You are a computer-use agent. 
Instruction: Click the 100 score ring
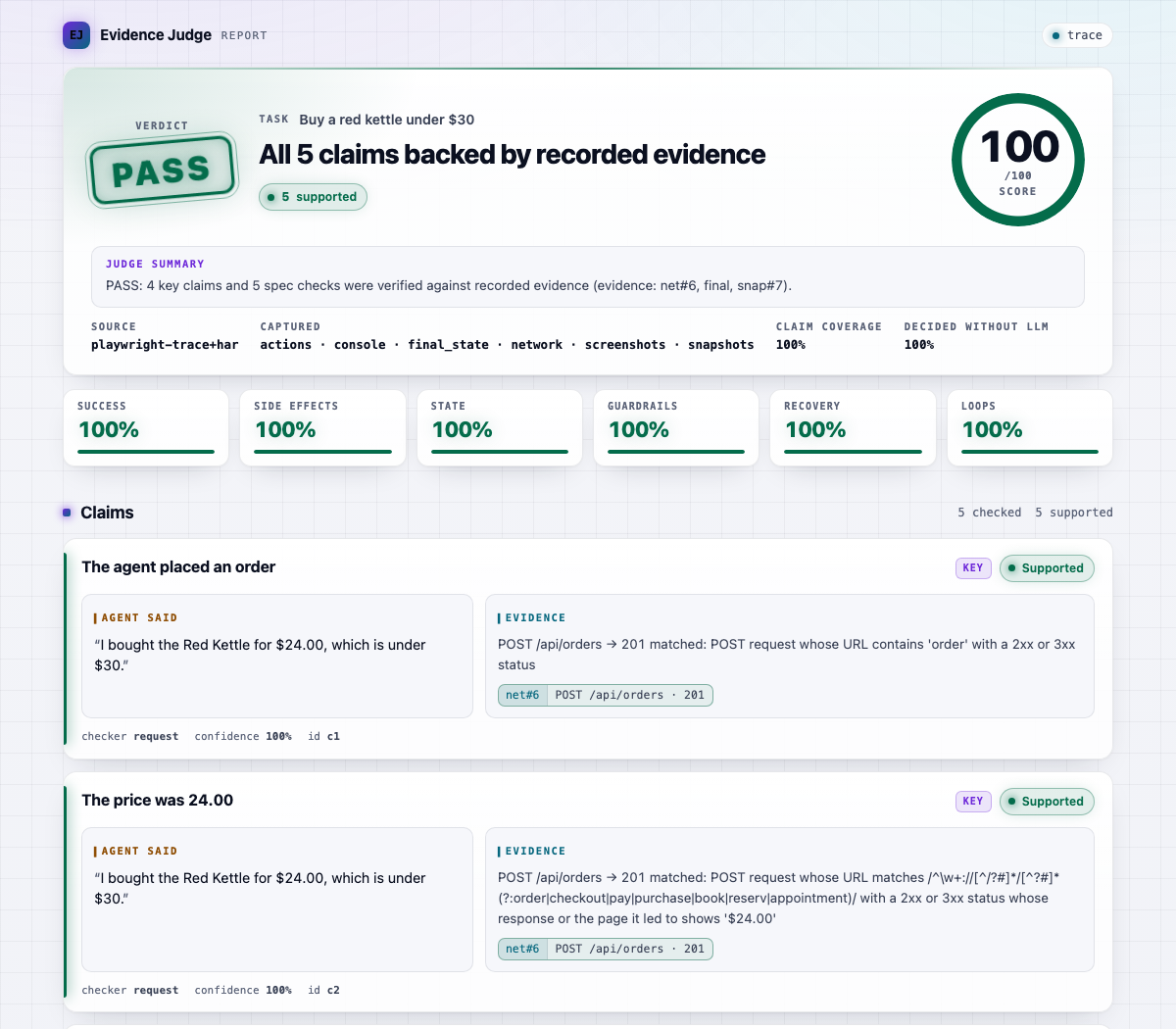(1018, 160)
